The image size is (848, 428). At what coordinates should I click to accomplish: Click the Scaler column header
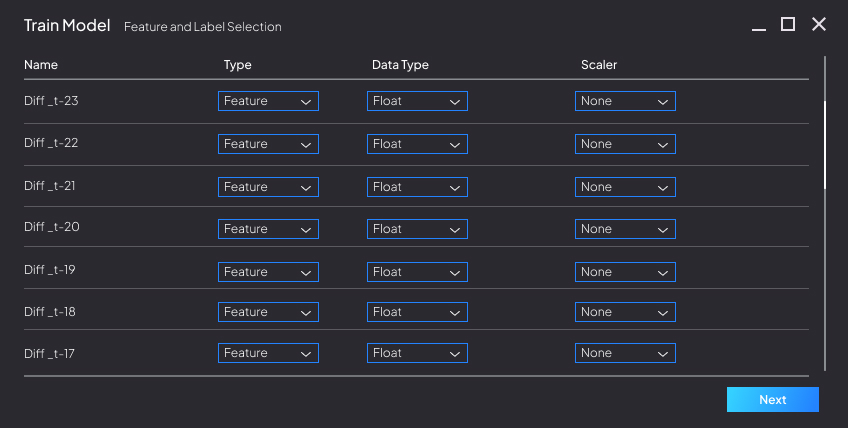[x=599, y=65]
